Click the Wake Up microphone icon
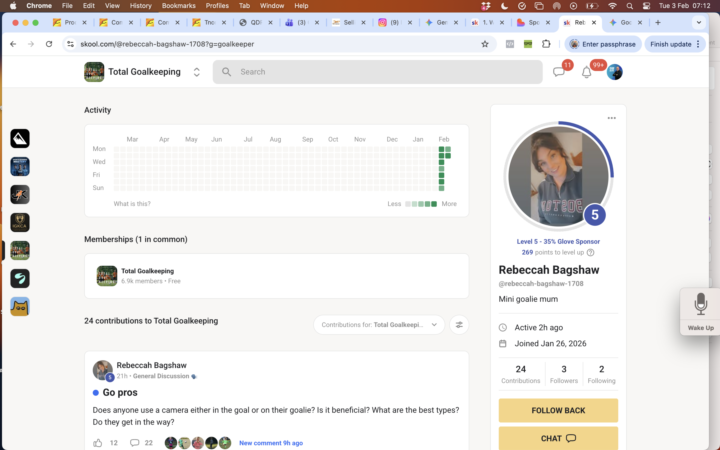This screenshot has height=450, width=720. [700, 304]
